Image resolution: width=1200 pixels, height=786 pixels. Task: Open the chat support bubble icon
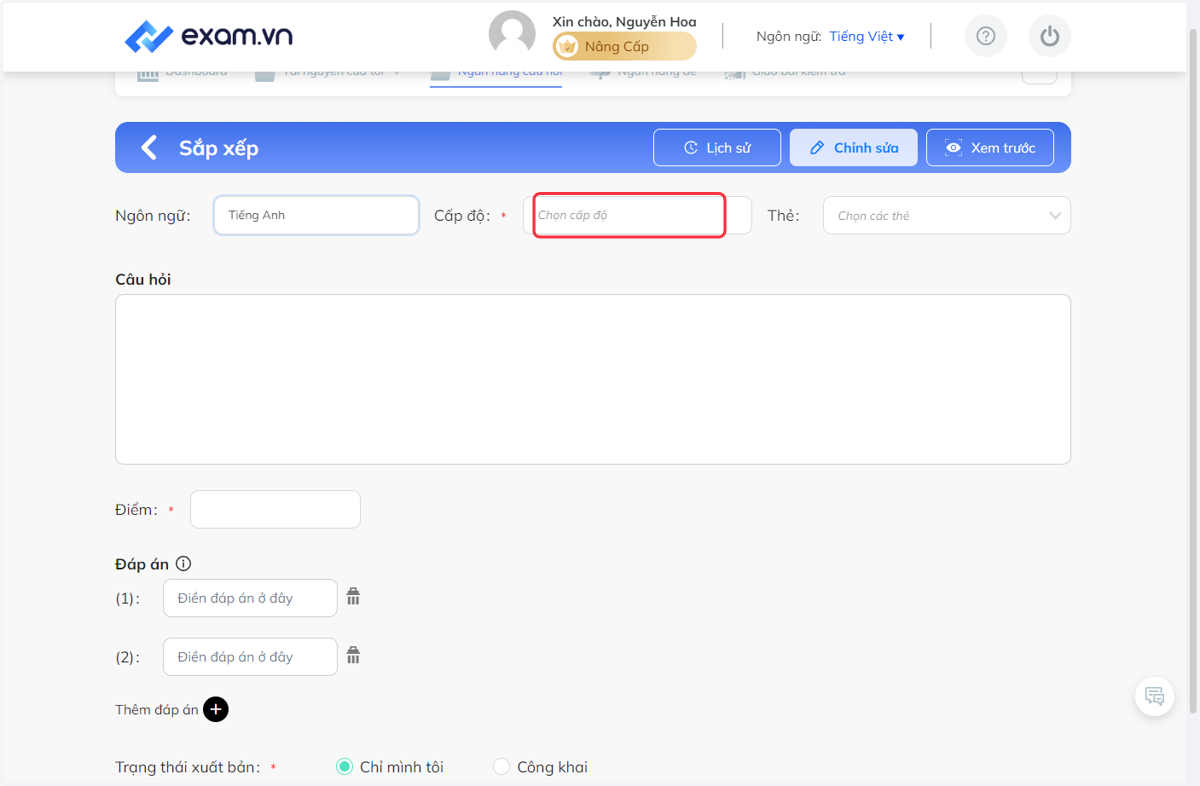coord(1155,696)
